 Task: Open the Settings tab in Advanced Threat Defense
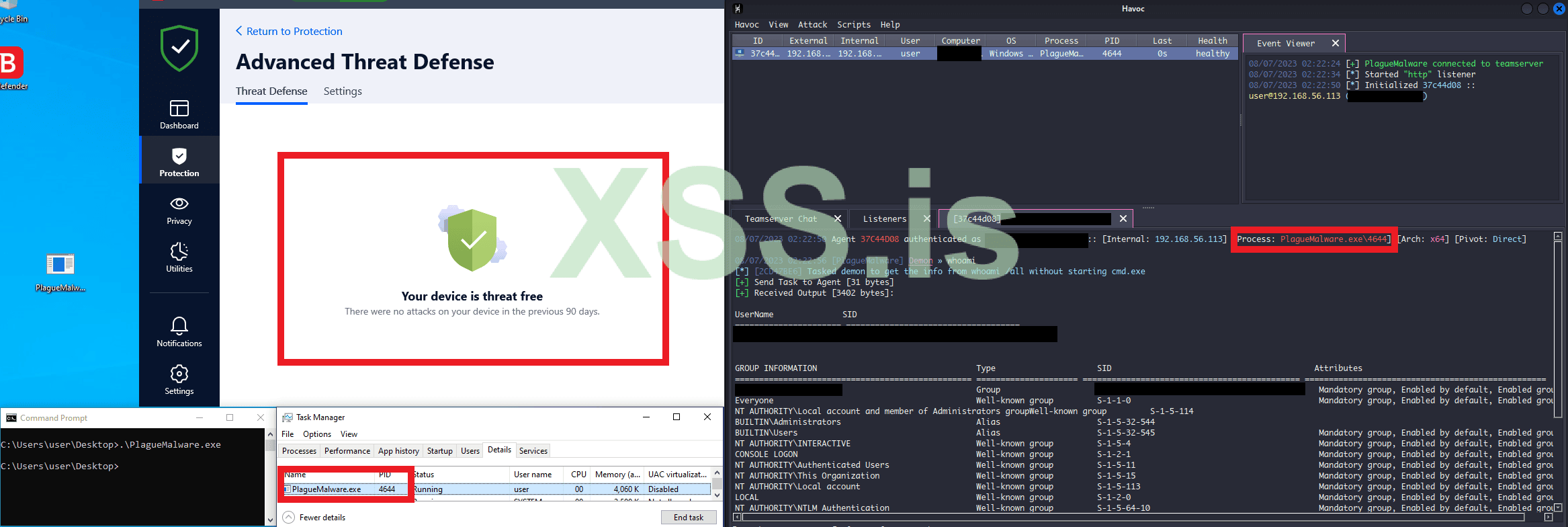(x=343, y=91)
